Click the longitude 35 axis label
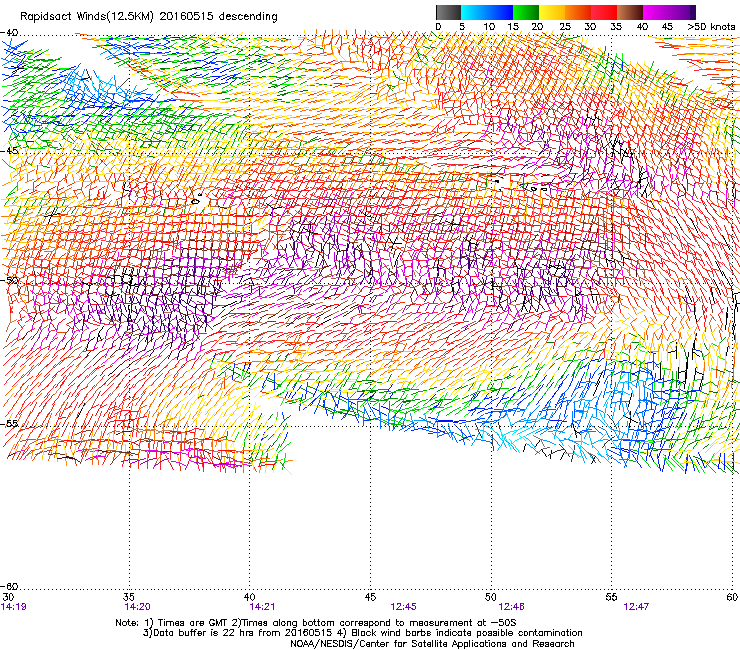 129,597
